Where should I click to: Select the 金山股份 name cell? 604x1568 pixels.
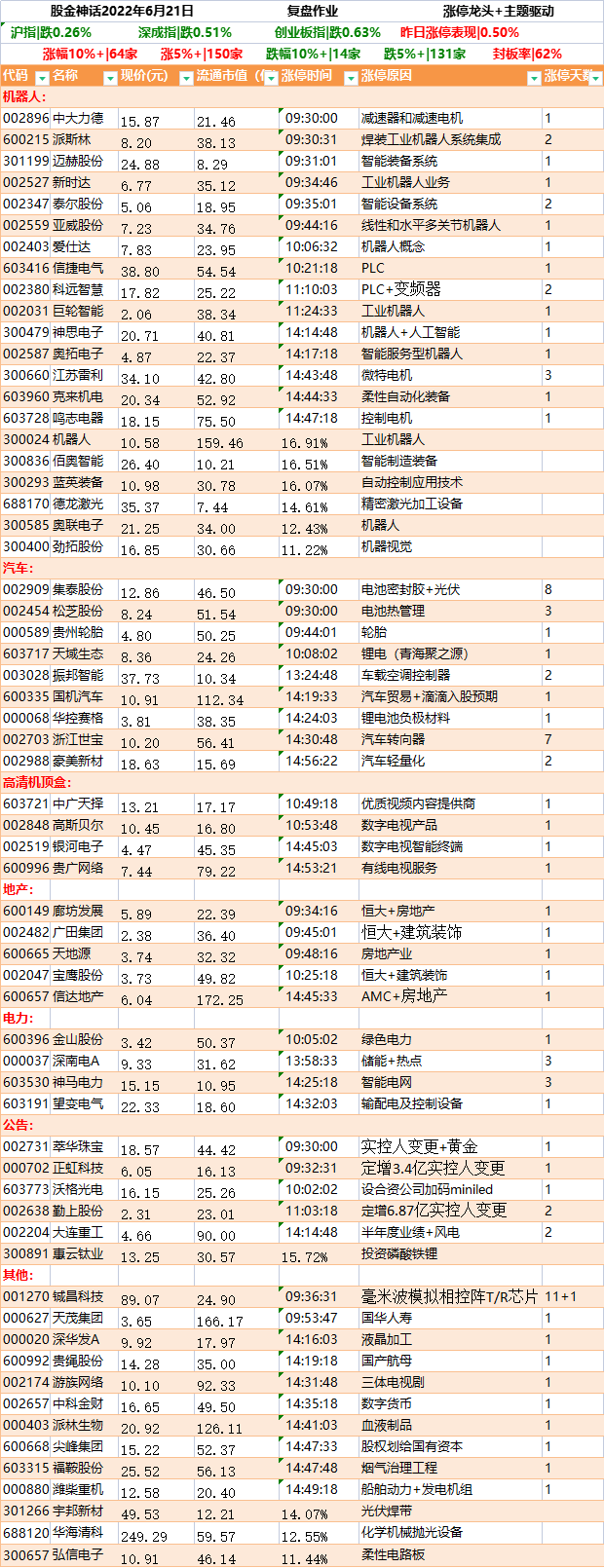[84, 1039]
